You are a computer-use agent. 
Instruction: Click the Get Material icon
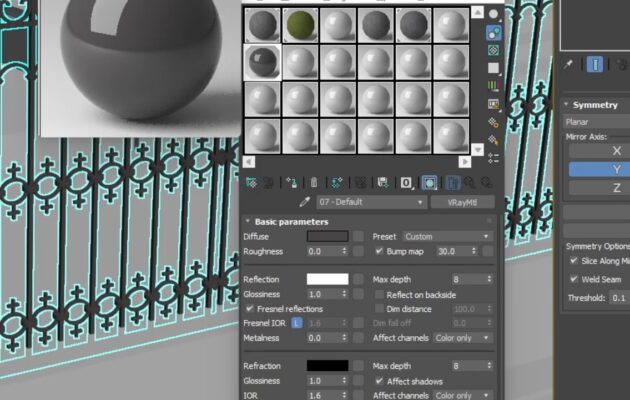pos(251,183)
